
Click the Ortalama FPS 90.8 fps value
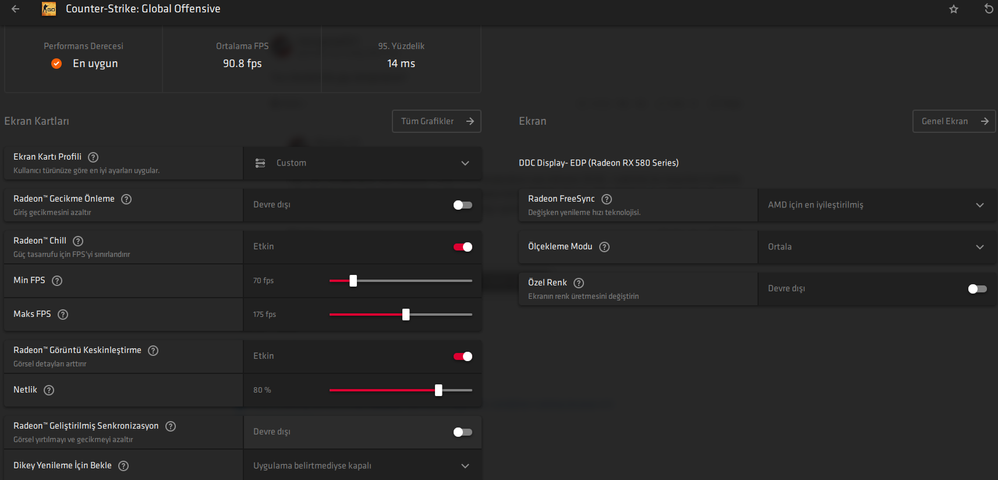[x=242, y=64]
